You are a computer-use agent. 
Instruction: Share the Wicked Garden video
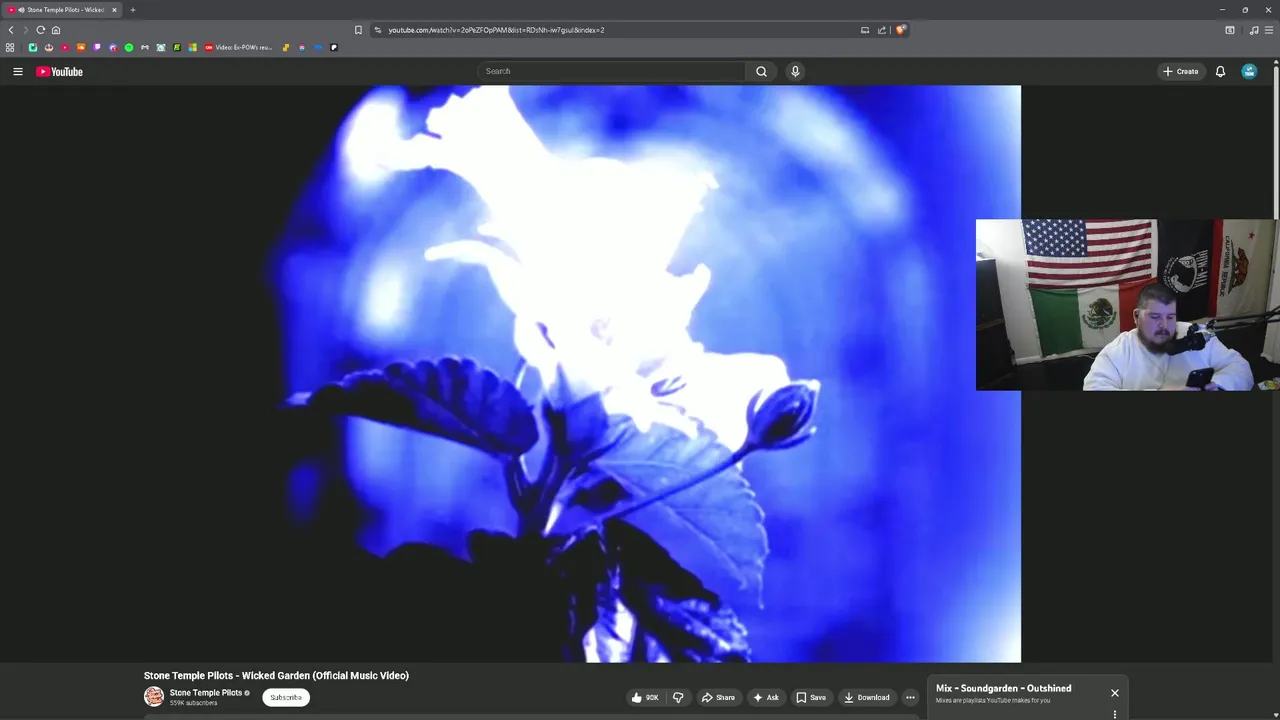[x=718, y=697]
